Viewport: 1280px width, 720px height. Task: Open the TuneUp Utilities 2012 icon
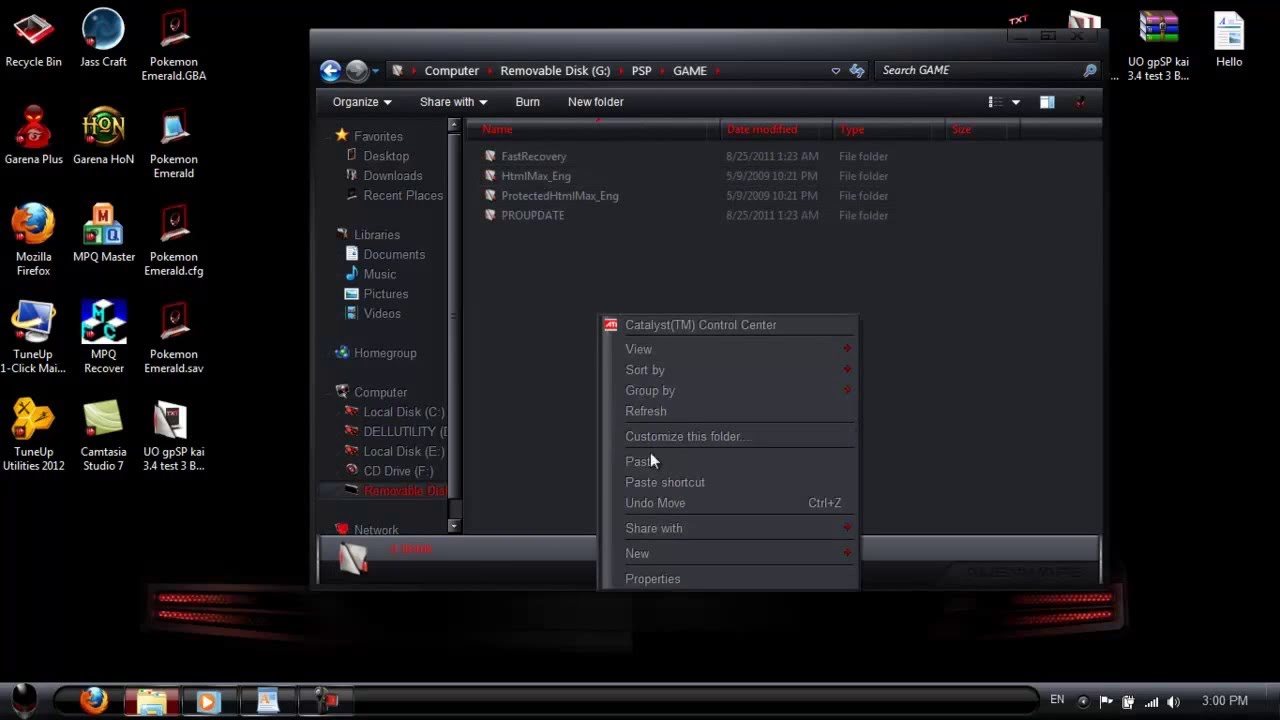pos(33,435)
